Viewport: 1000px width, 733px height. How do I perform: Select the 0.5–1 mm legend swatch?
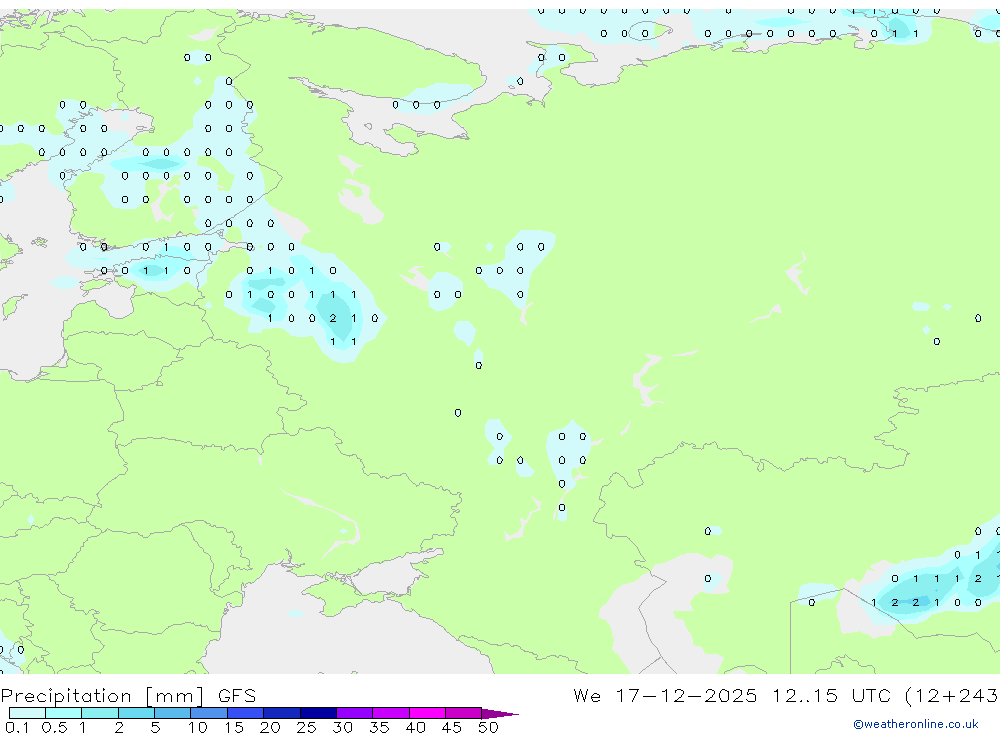(63, 713)
